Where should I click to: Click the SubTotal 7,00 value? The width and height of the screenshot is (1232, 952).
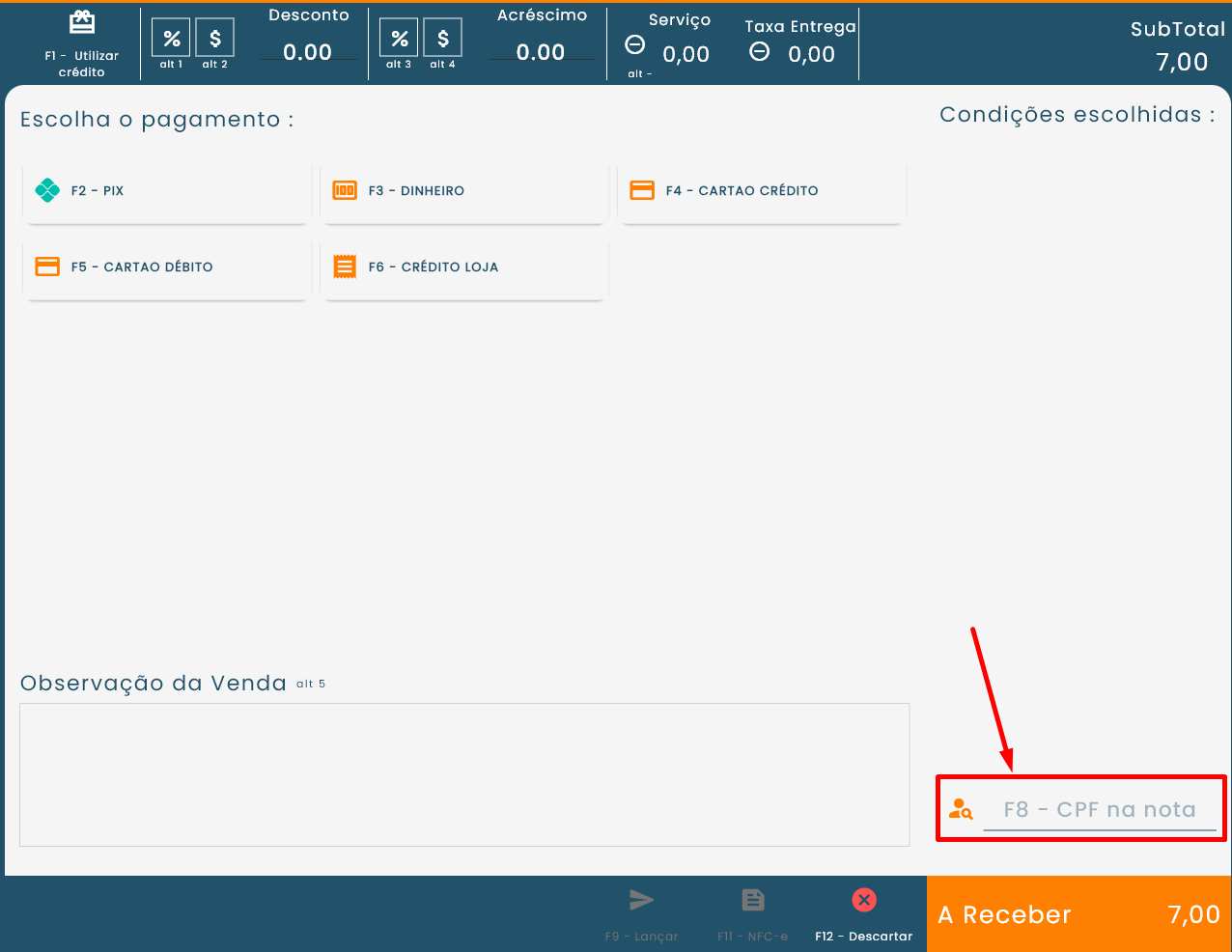(1182, 62)
